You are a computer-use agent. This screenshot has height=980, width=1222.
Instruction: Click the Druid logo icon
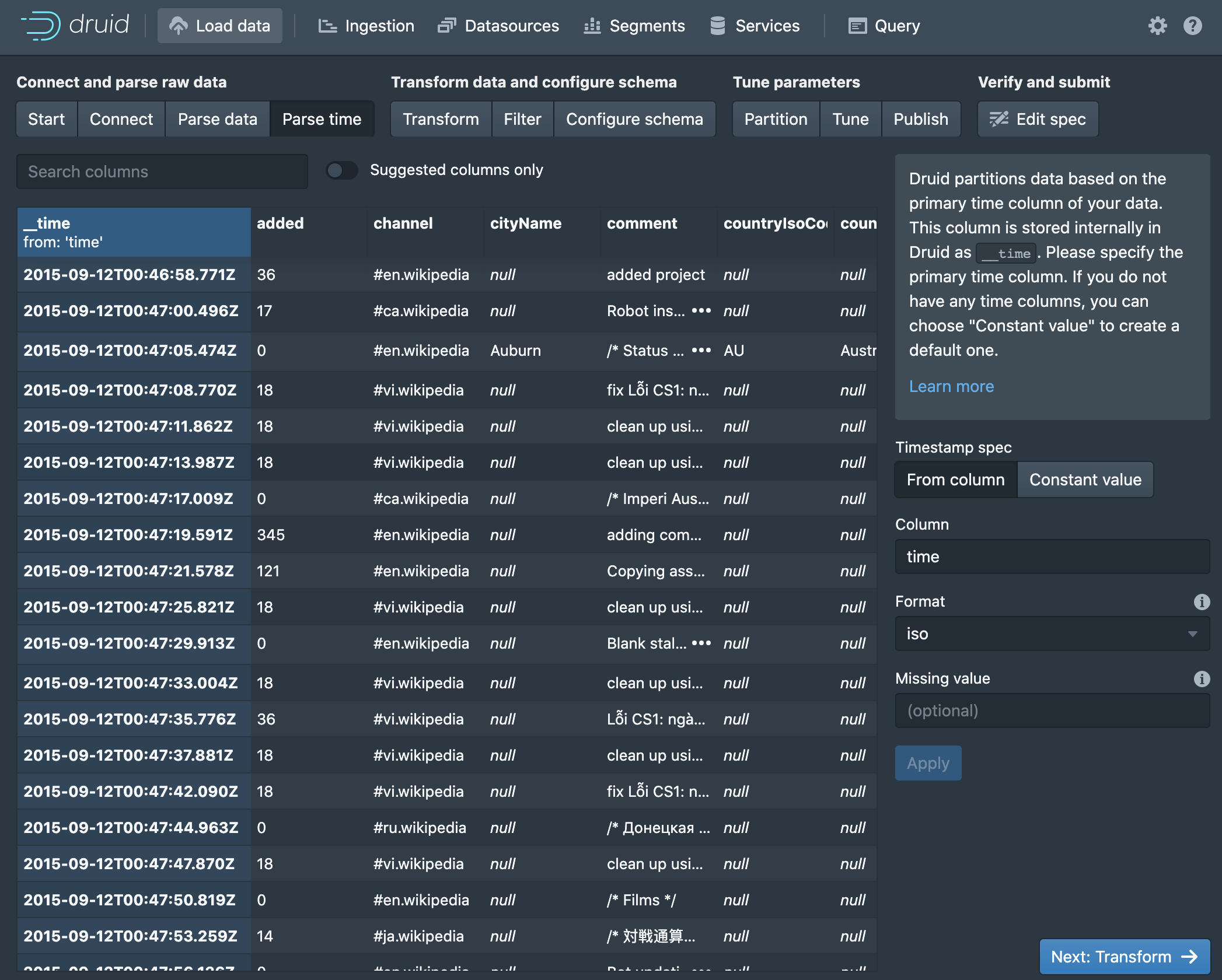pos(41,26)
